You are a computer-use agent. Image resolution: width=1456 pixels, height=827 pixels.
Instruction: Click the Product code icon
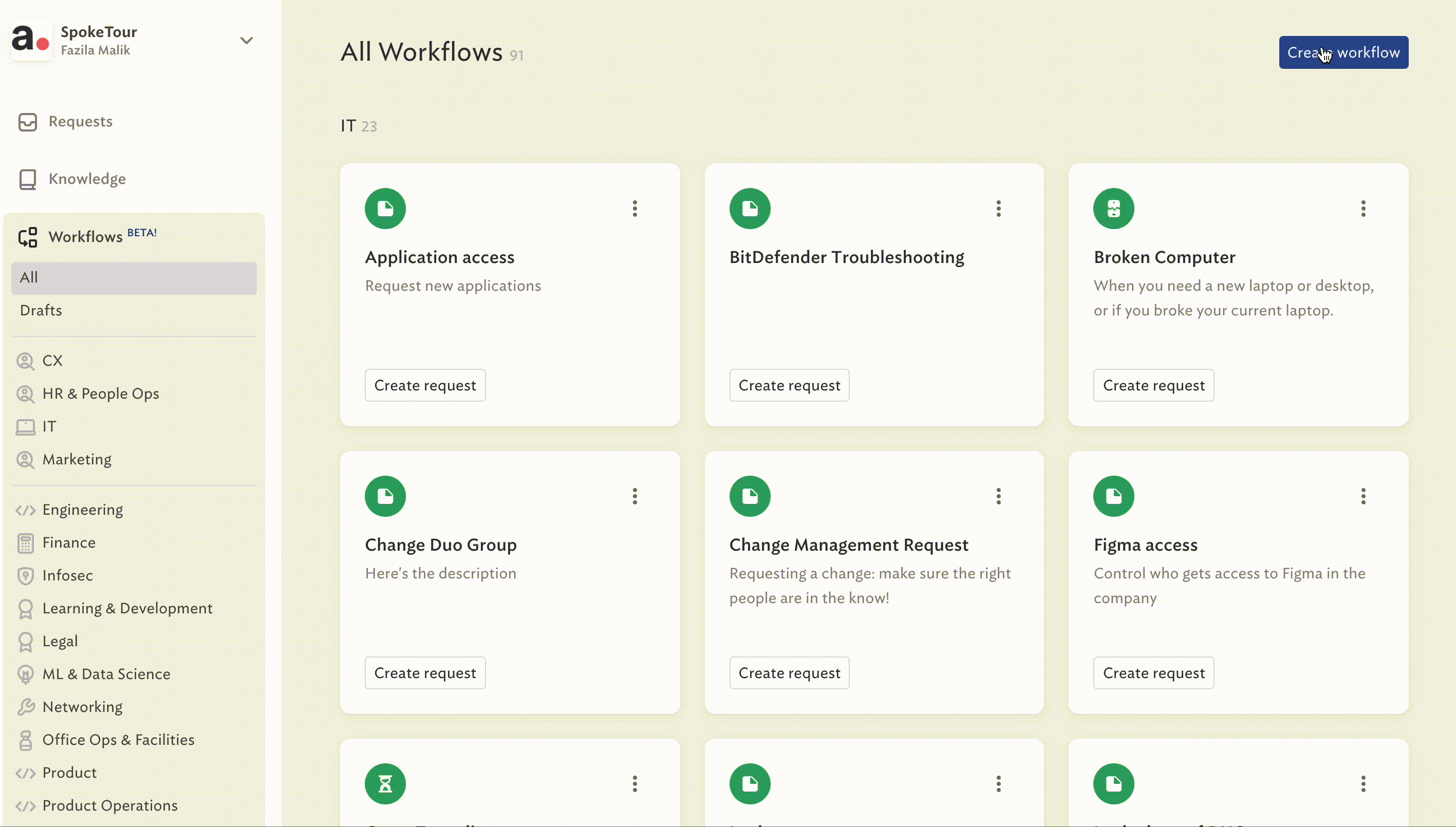tap(25, 773)
